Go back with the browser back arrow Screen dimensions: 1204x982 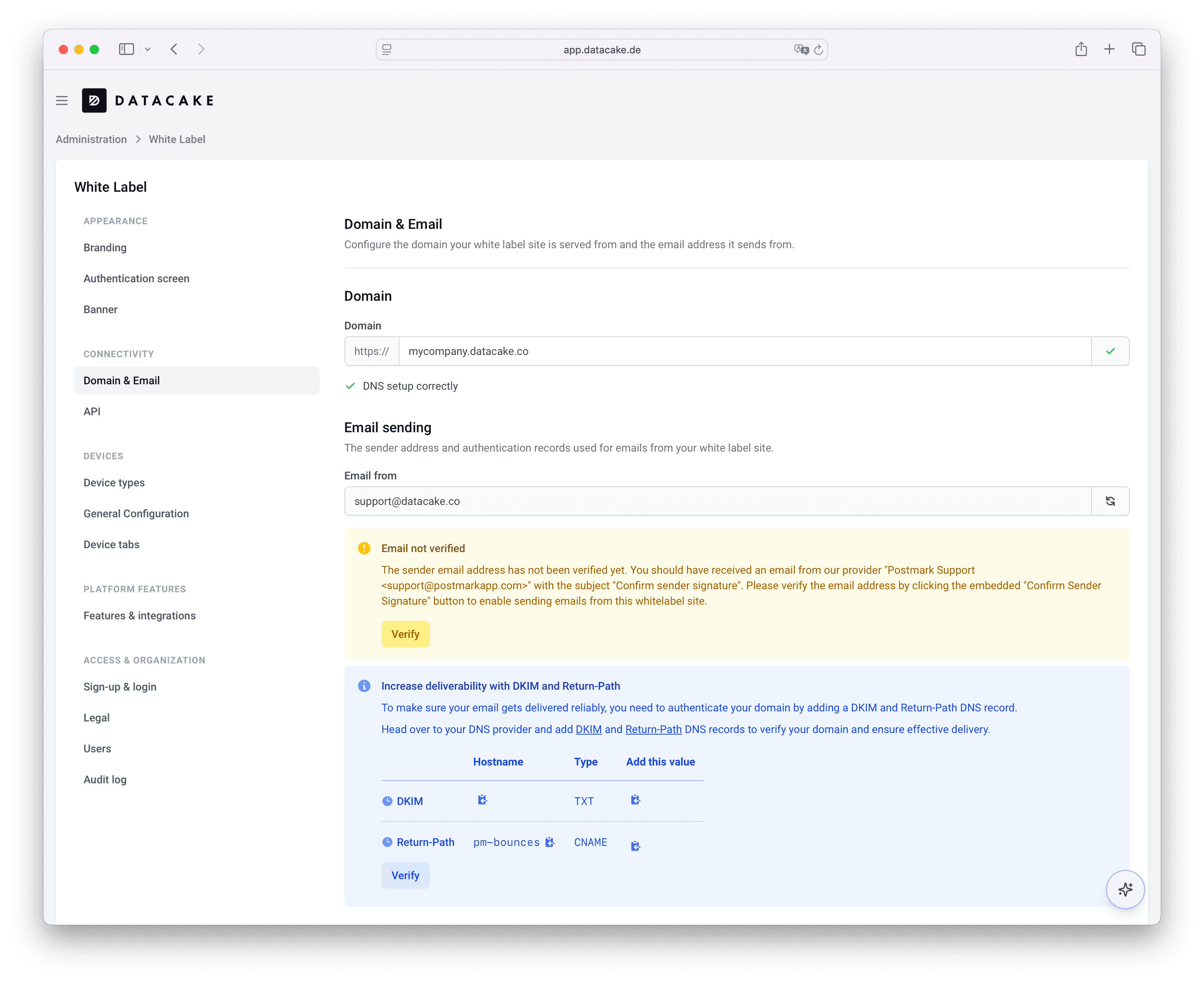point(174,49)
